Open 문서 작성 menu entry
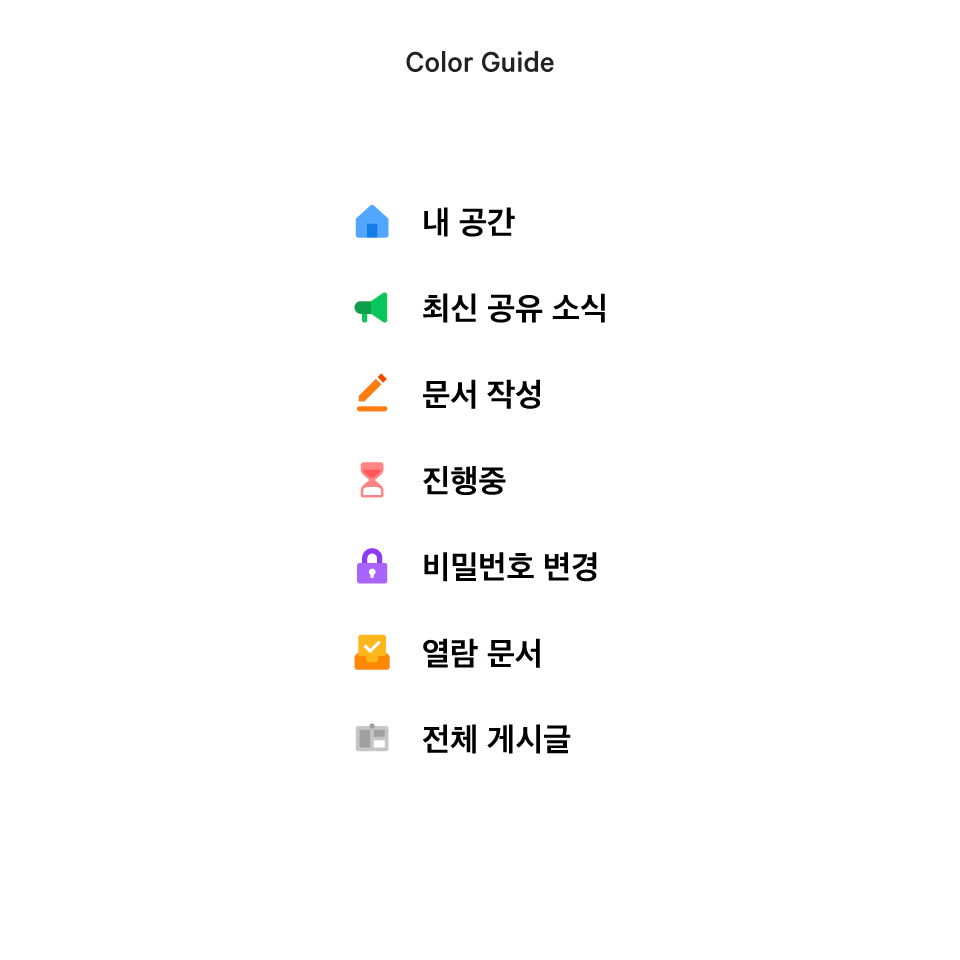This screenshot has height=960, width=960. click(x=482, y=394)
